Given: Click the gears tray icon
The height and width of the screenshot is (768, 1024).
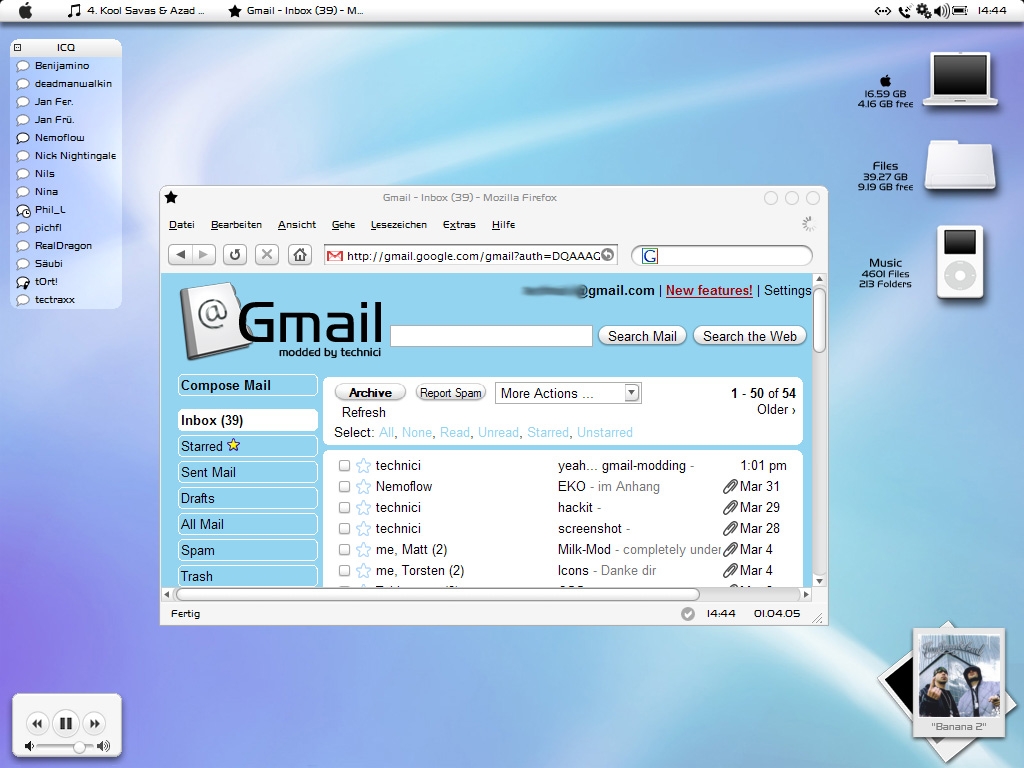Looking at the screenshot, I should click(923, 10).
